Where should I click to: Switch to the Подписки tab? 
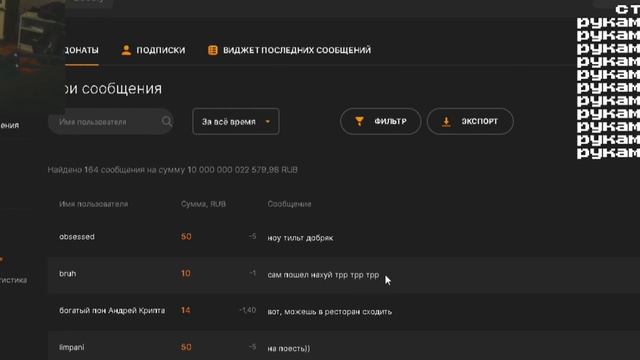click(153, 50)
